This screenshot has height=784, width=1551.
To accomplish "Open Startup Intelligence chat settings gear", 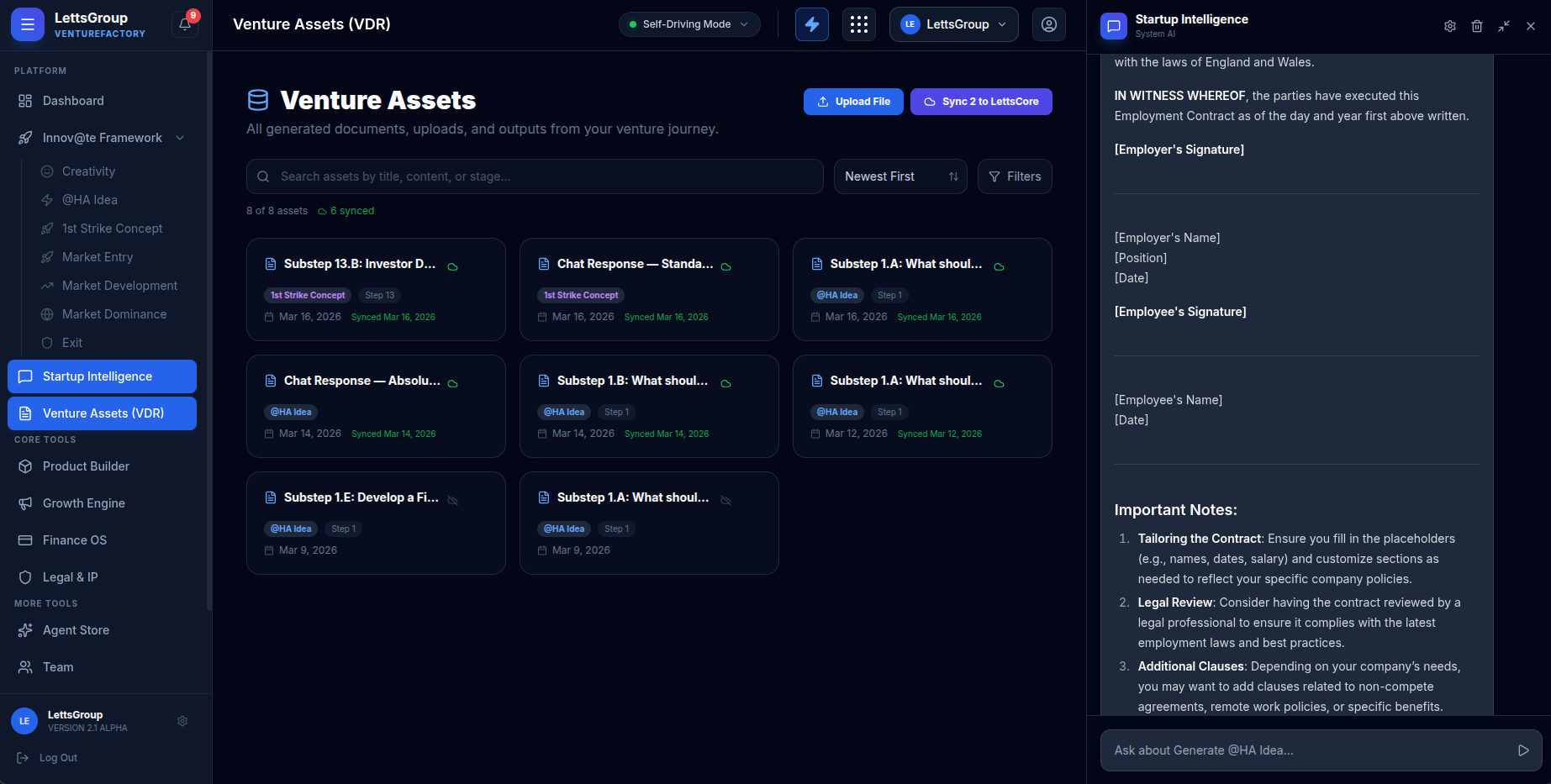I will point(1449,26).
